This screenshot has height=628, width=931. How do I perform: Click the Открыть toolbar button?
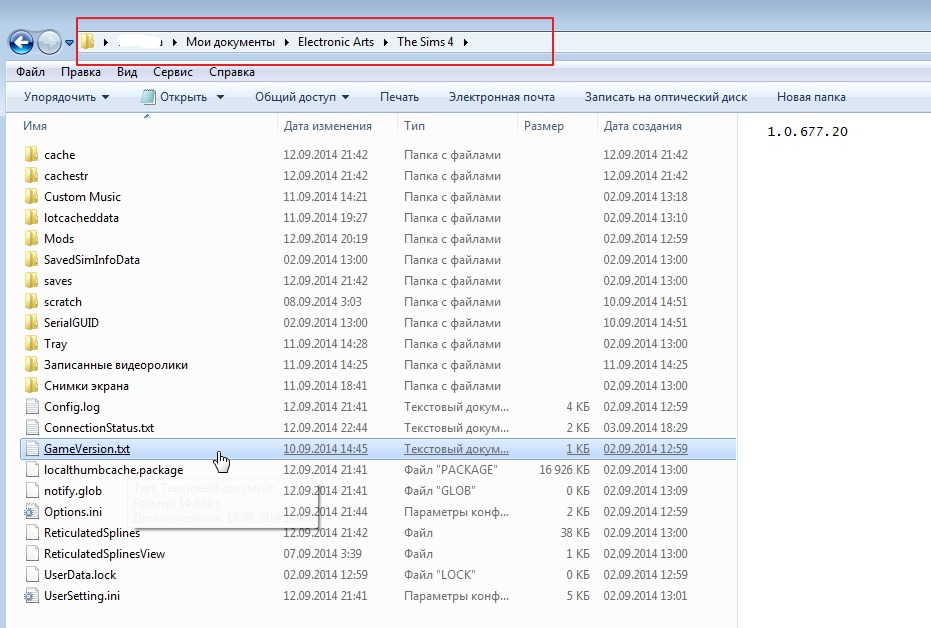175,97
